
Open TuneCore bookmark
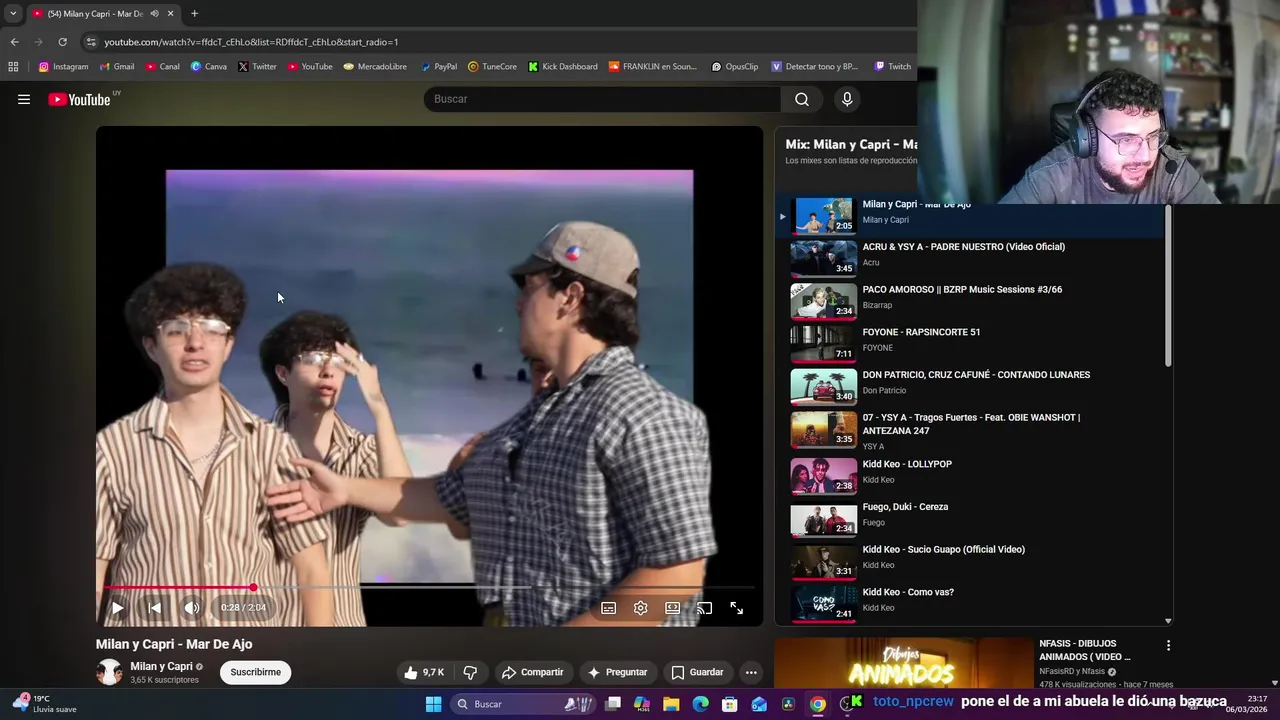pos(492,67)
